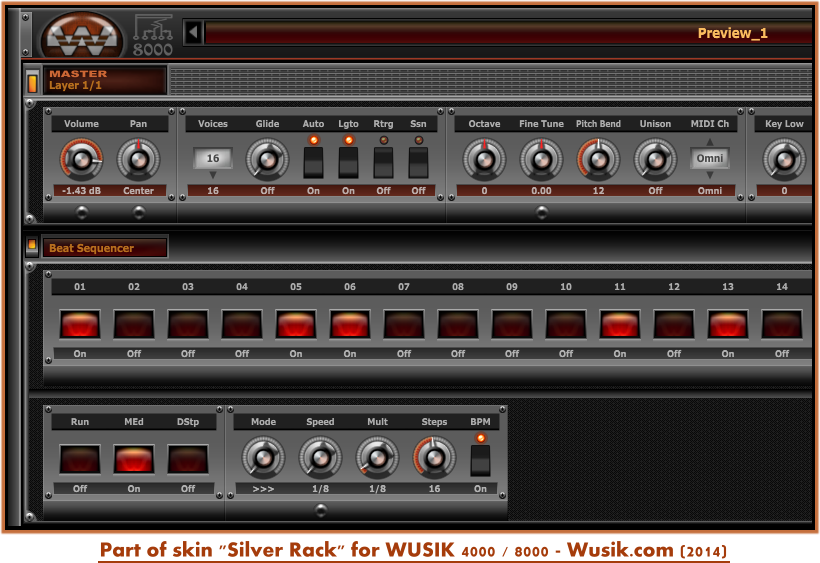The height and width of the screenshot is (563, 820).
Task: Open the MIDI Ch Omni selector
Action: [x=710, y=159]
